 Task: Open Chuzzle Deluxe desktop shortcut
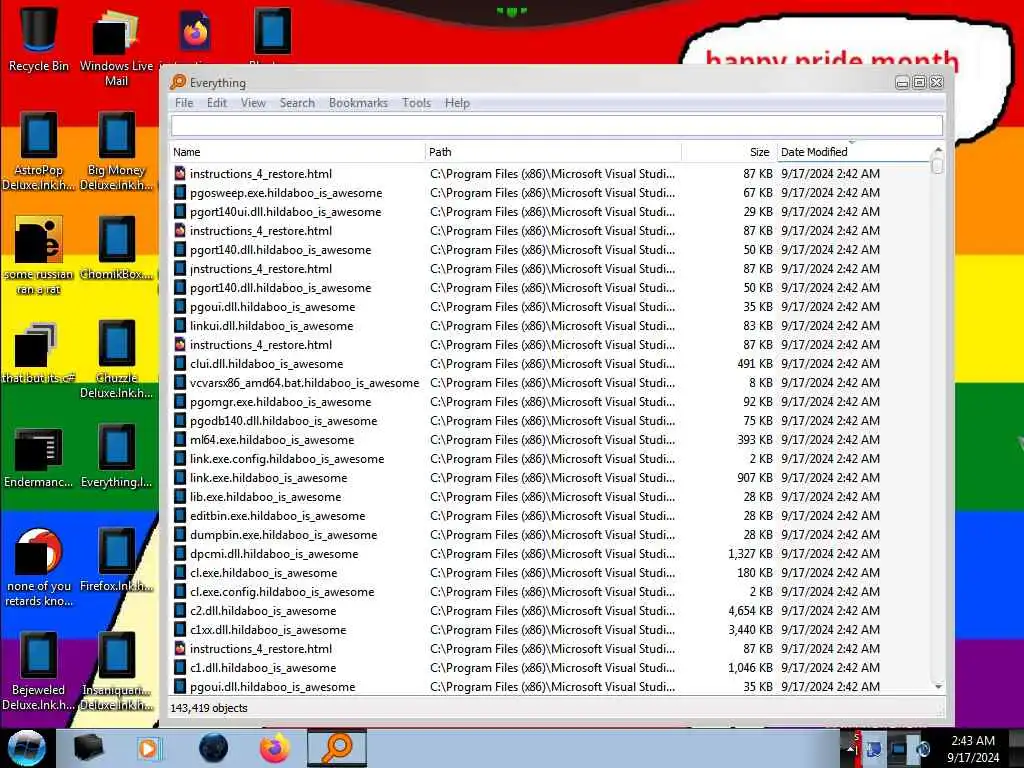tap(116, 359)
